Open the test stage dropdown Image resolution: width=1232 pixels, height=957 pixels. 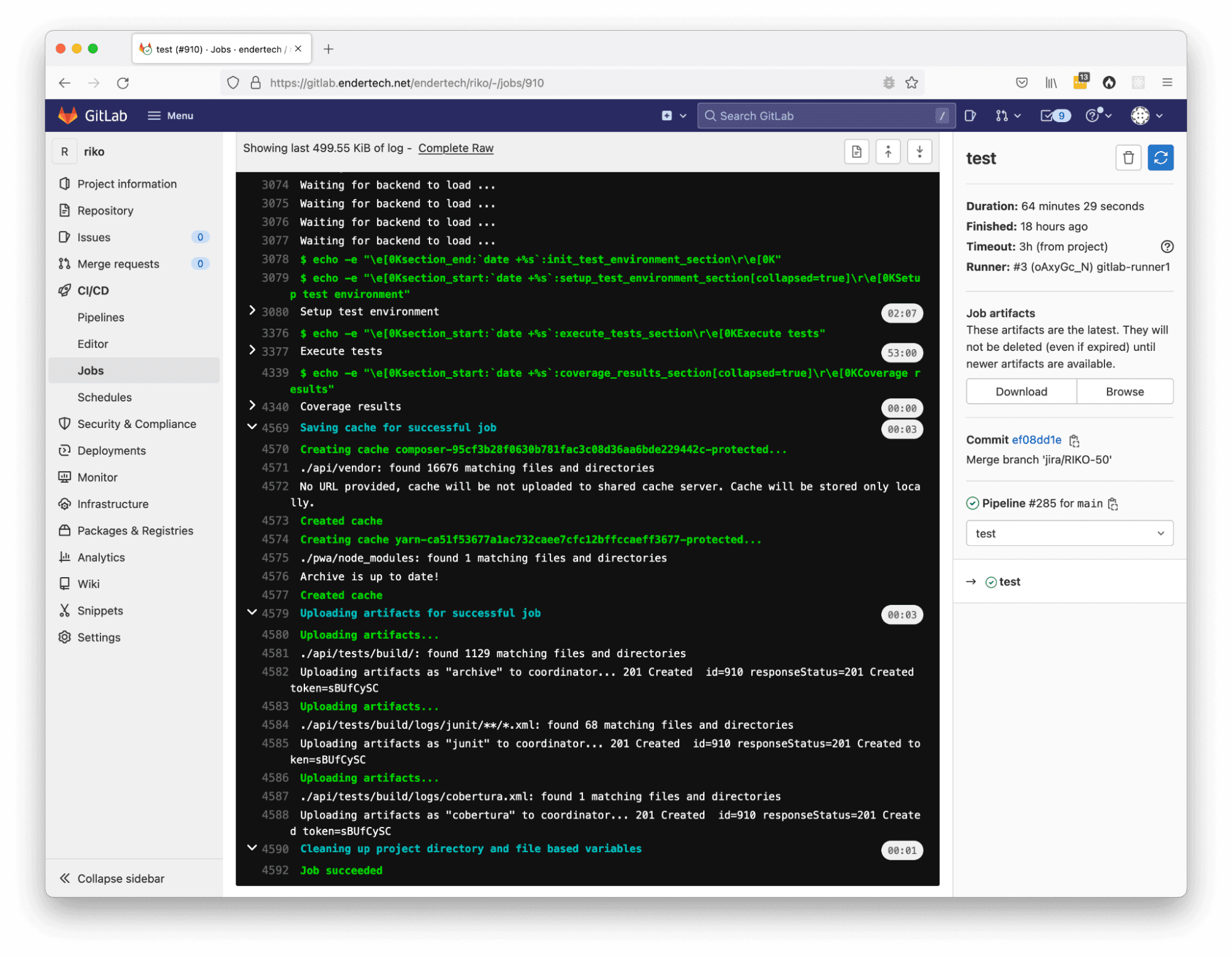click(x=1069, y=533)
